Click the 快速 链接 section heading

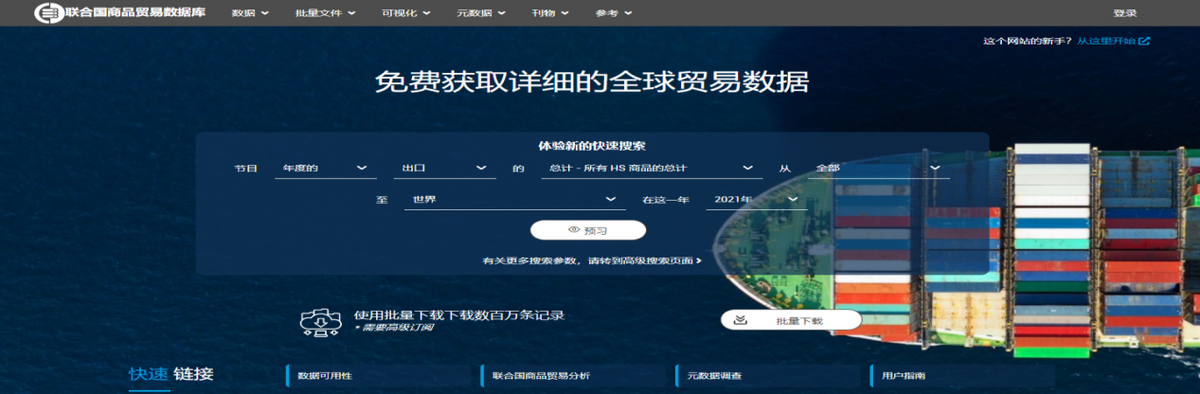click(171, 374)
